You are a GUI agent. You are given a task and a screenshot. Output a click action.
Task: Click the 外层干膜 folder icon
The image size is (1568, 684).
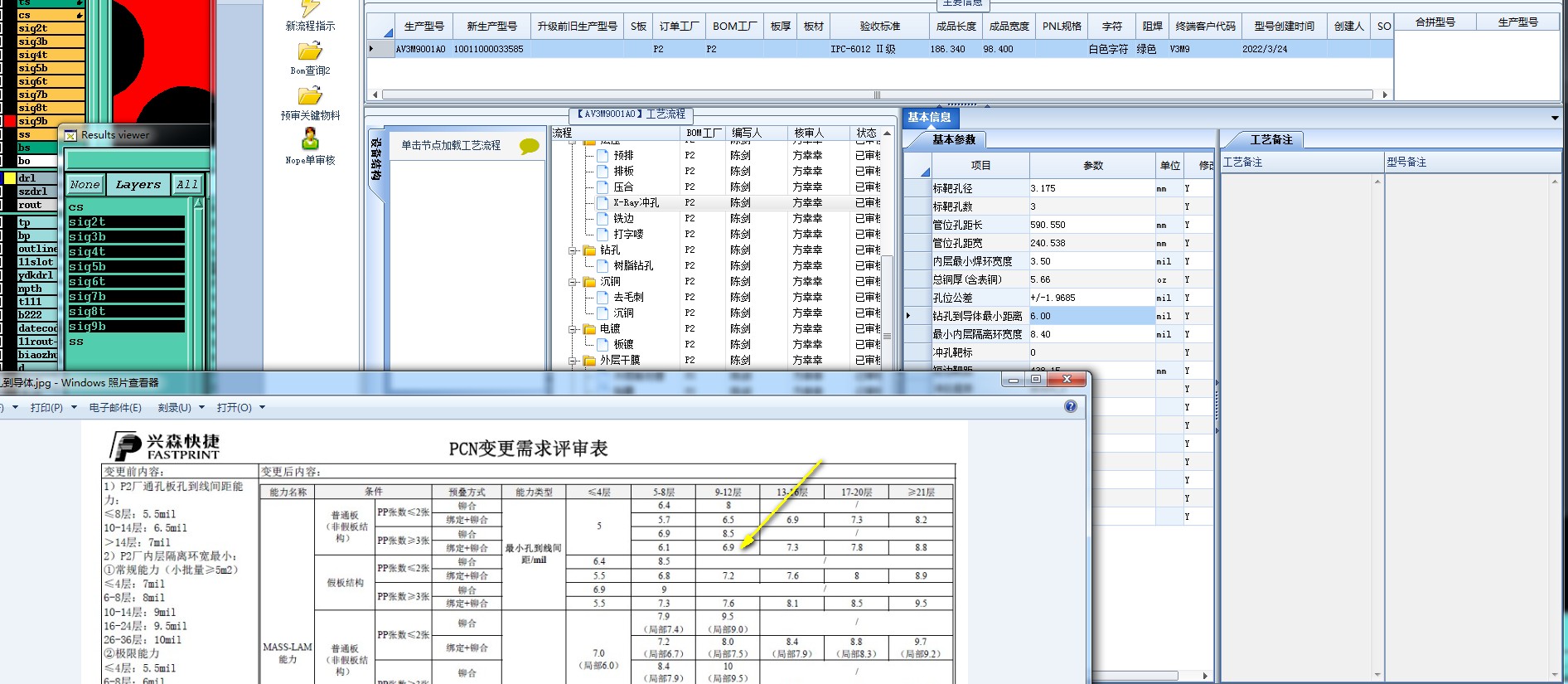pyautogui.click(x=589, y=360)
